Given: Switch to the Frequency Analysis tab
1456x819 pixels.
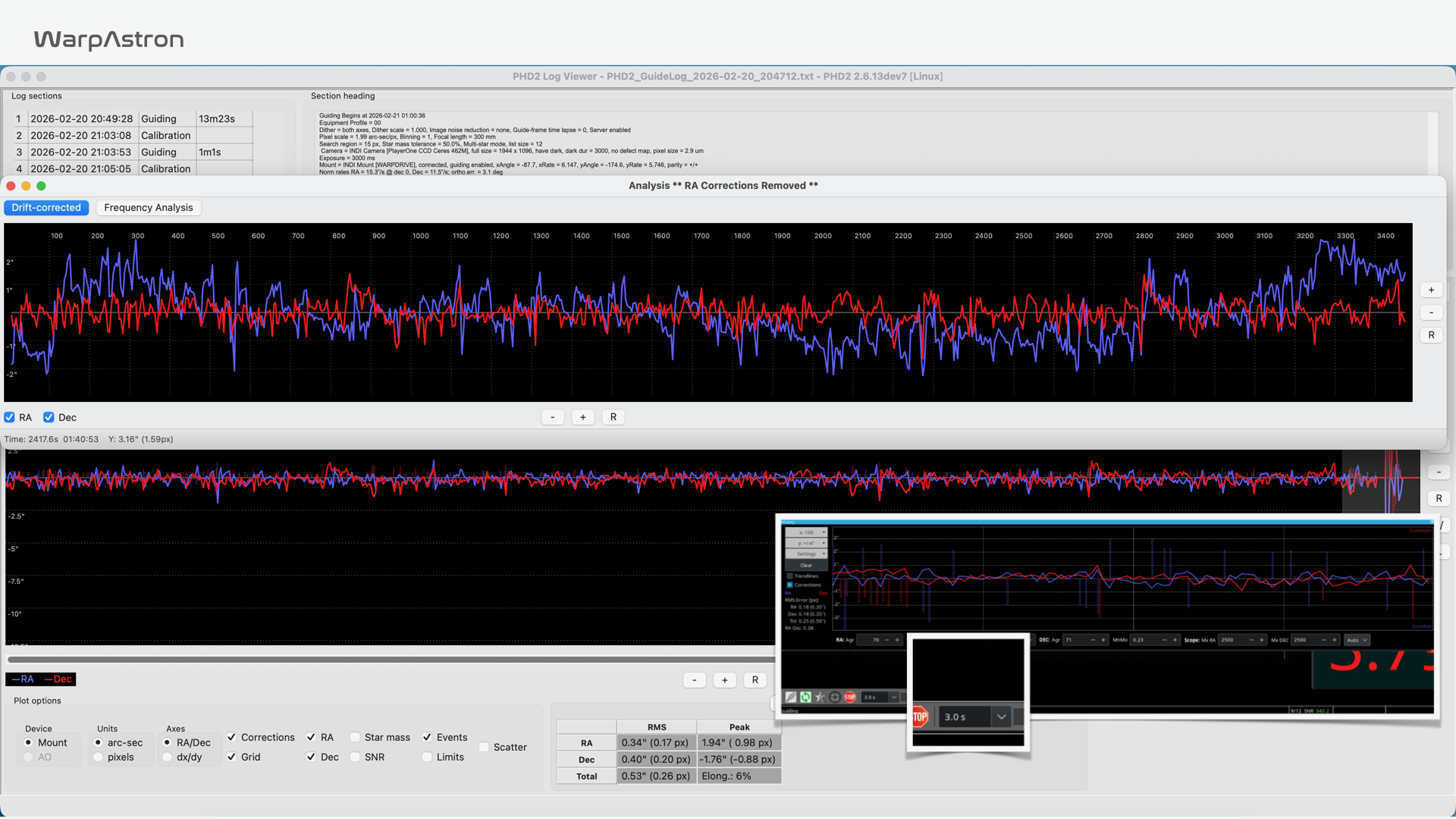Looking at the screenshot, I should (x=148, y=208).
